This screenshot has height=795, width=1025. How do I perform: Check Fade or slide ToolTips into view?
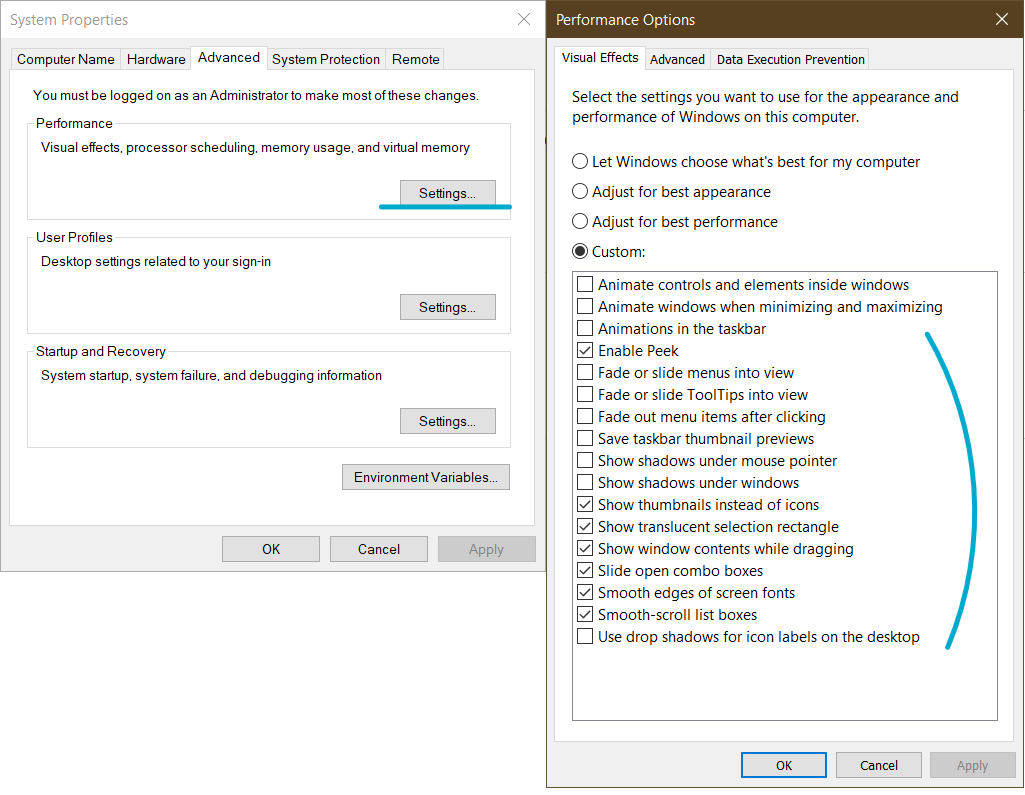click(585, 394)
